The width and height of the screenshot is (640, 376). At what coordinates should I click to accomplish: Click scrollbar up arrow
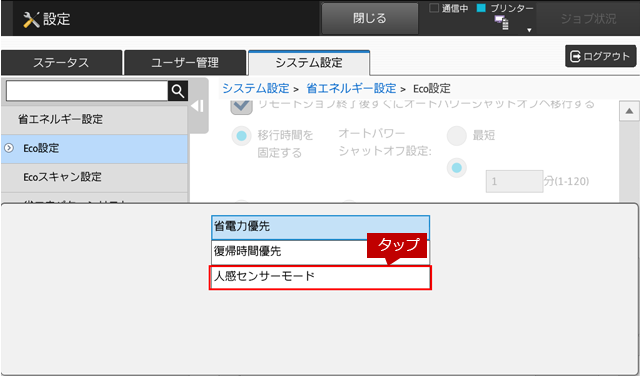point(629,111)
